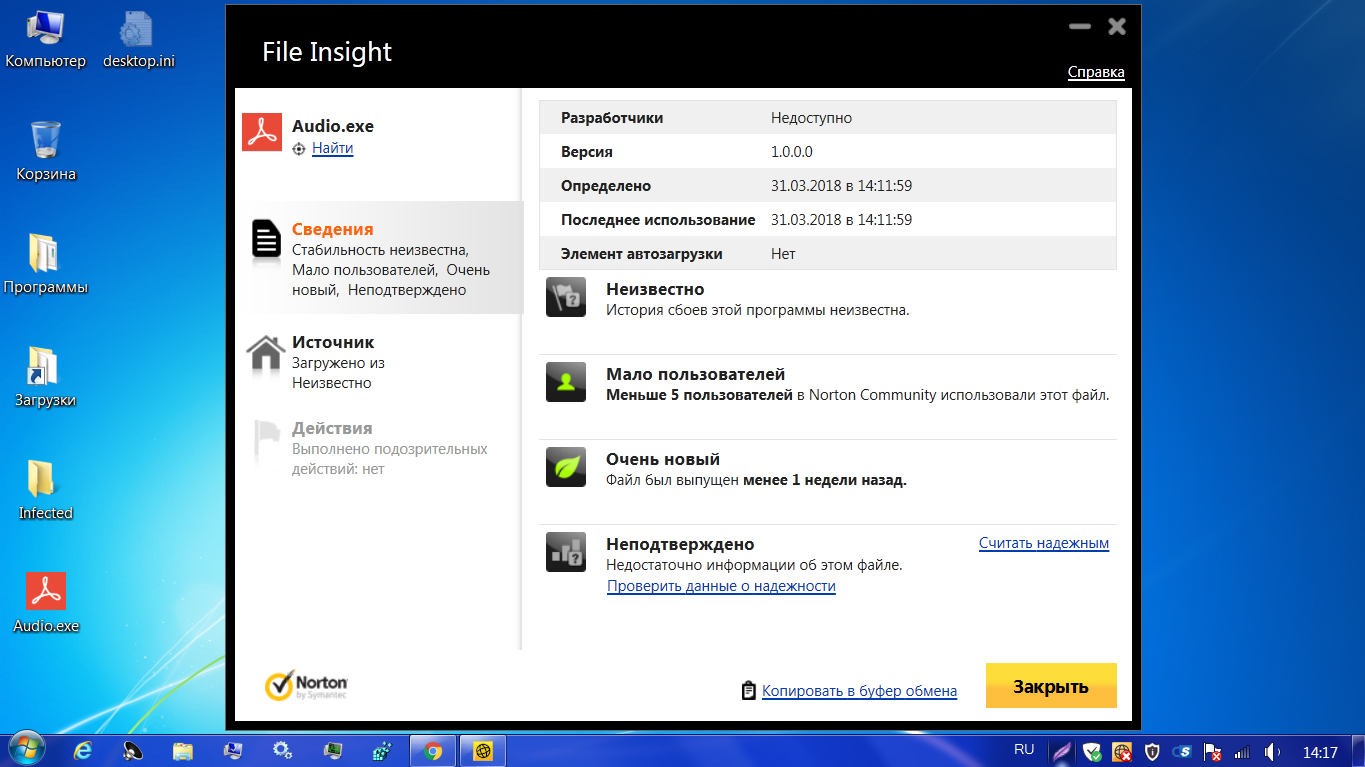Click the loudspeaker icon pinned to the taskbar
1365x767 pixels.
point(133,750)
